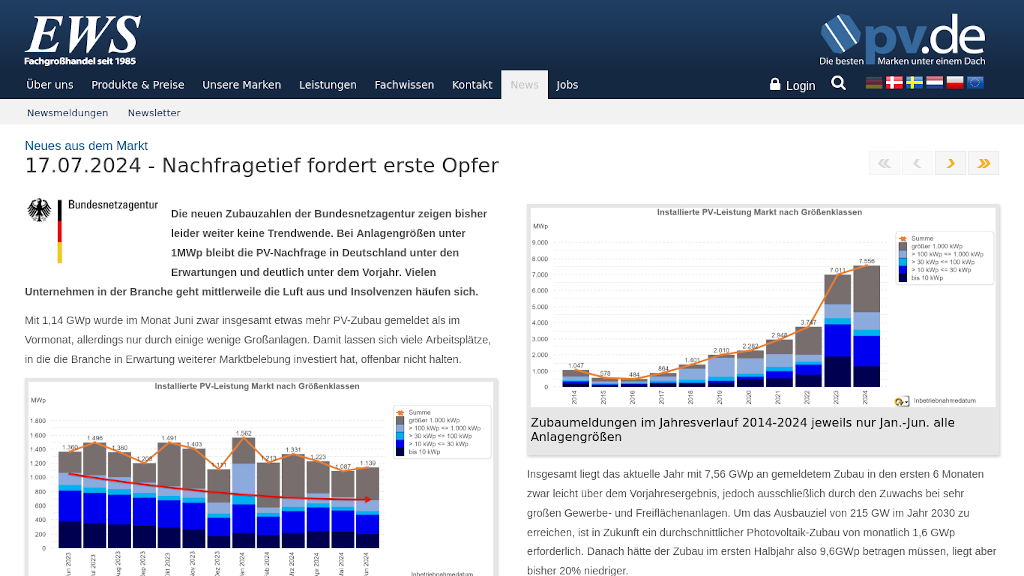
Task: Click the EWS Fachgroßhandel logo
Action: (82, 40)
